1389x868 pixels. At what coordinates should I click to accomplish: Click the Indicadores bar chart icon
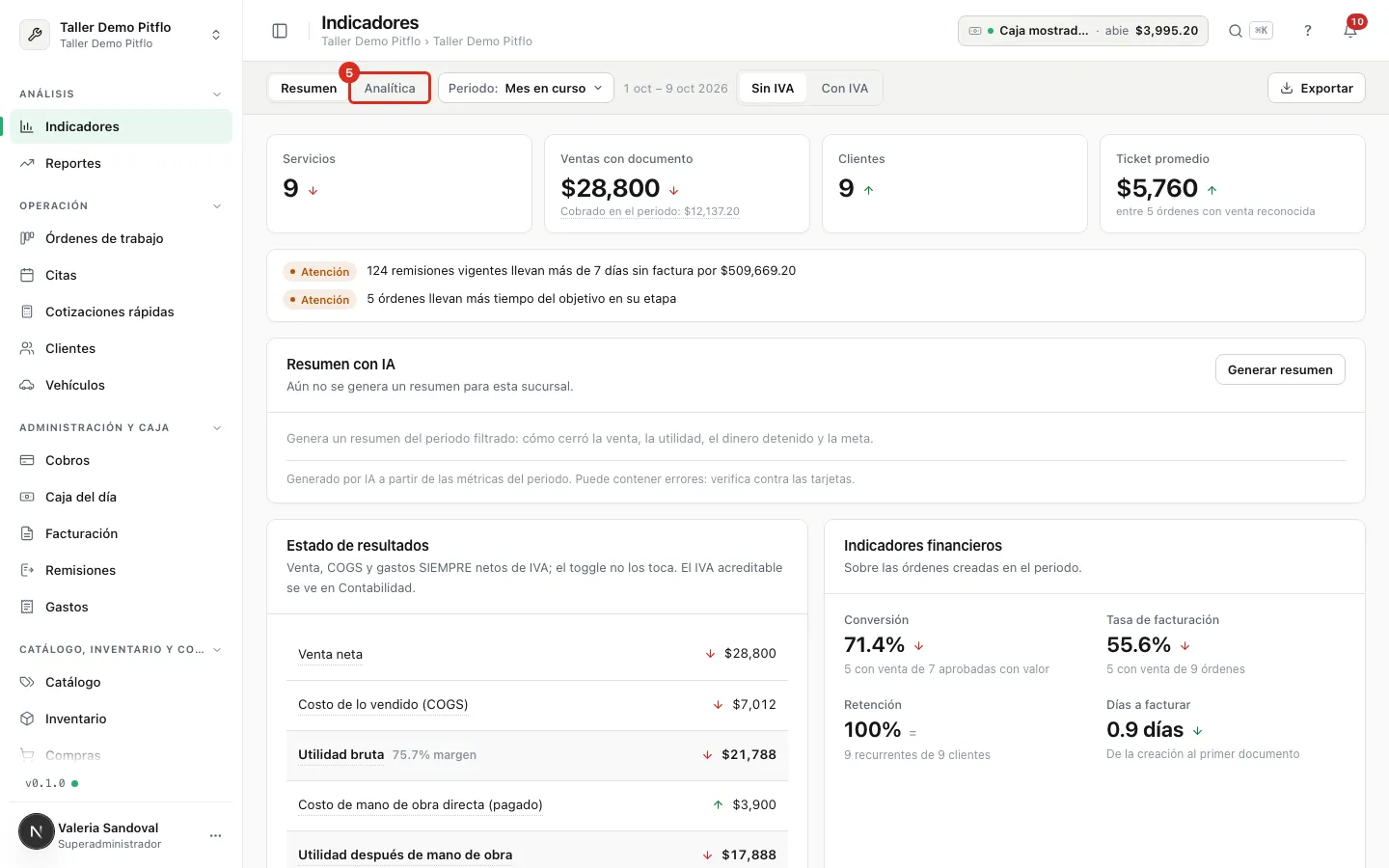27,126
